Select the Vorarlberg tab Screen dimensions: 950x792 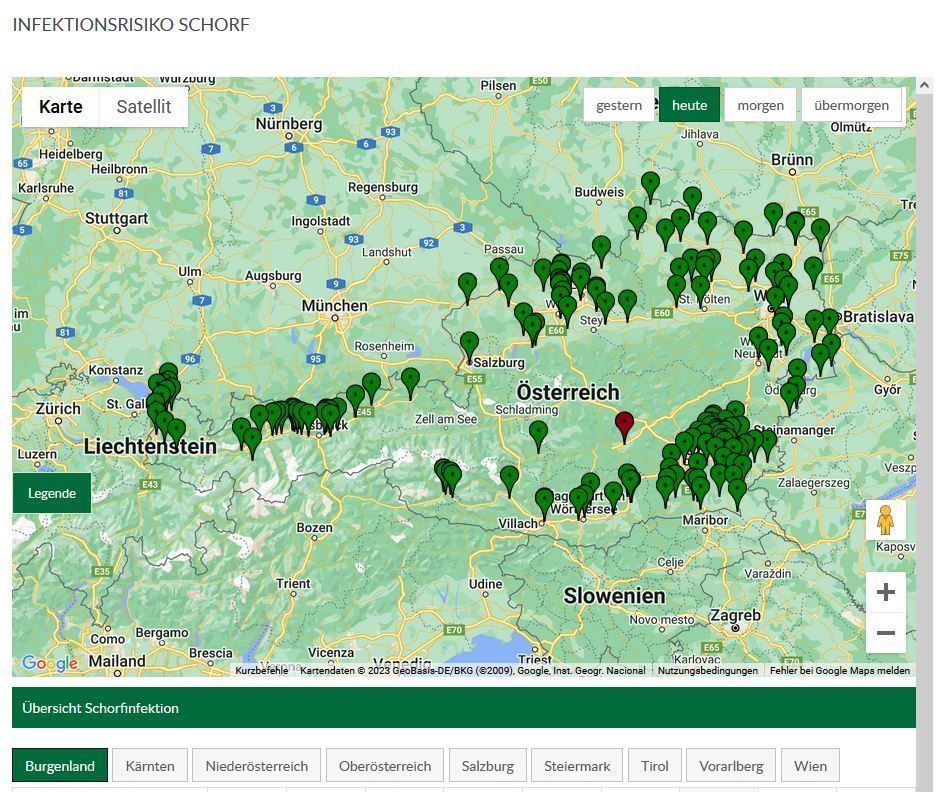[x=731, y=766]
